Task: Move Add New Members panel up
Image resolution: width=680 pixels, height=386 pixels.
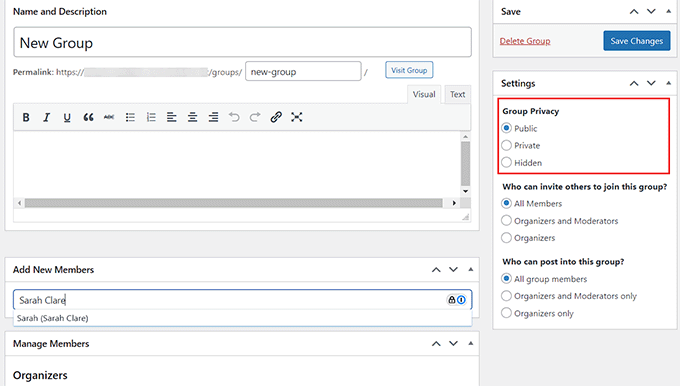Action: point(436,270)
